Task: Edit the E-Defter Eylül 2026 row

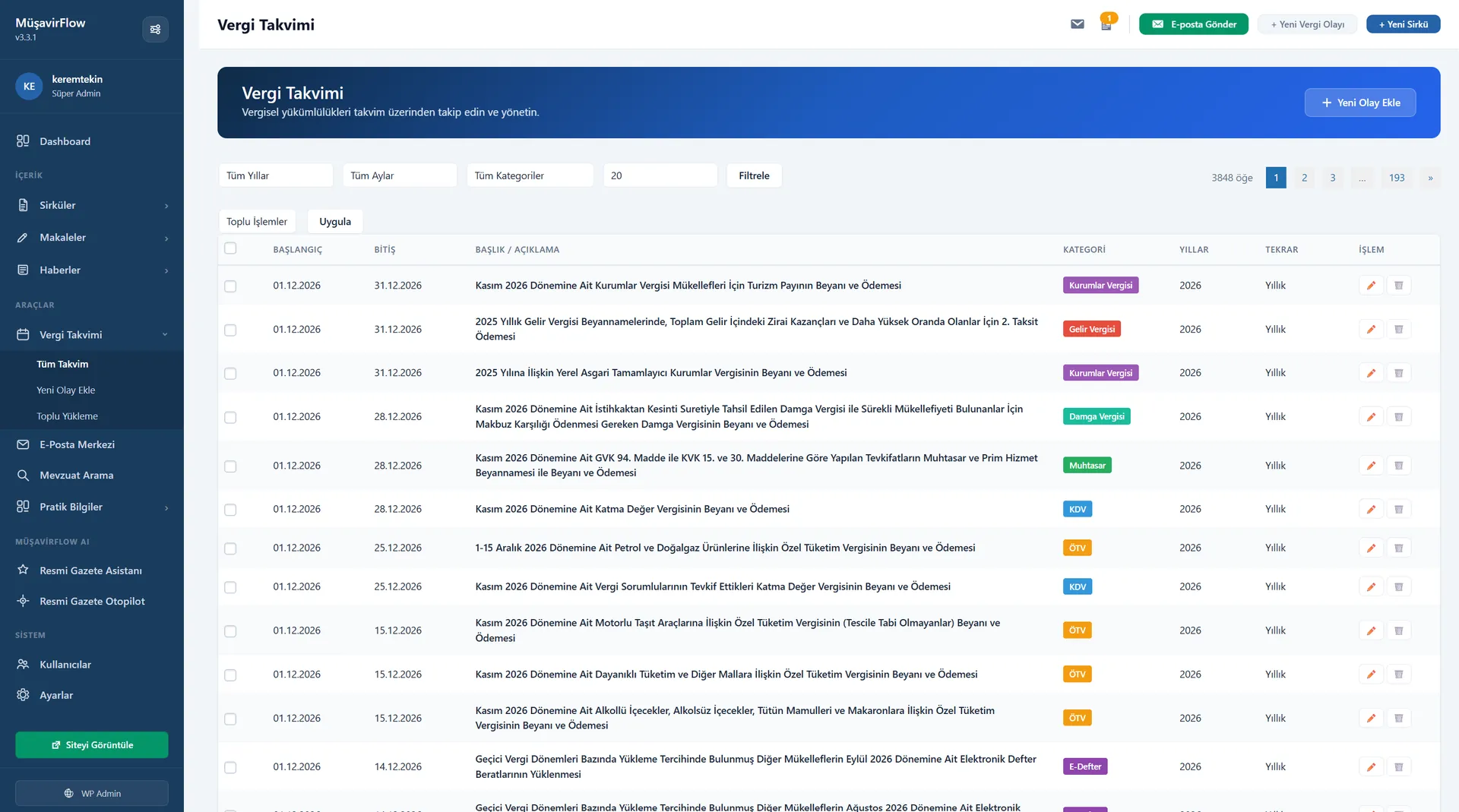Action: coord(1371,767)
